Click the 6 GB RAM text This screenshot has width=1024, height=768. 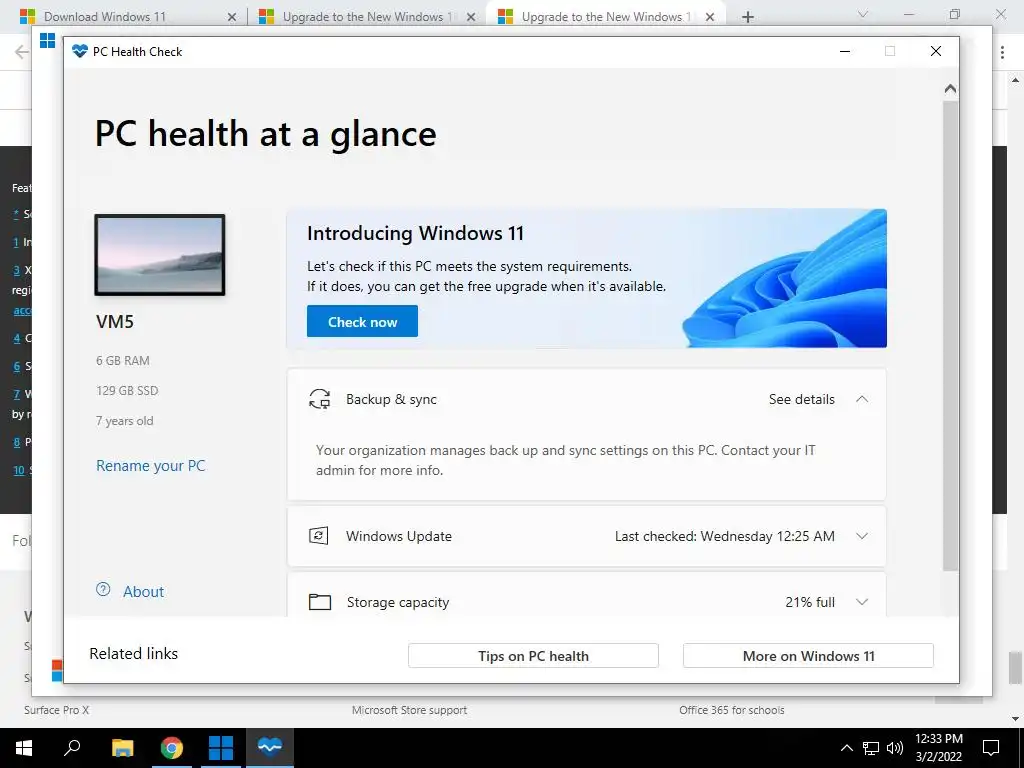123,360
